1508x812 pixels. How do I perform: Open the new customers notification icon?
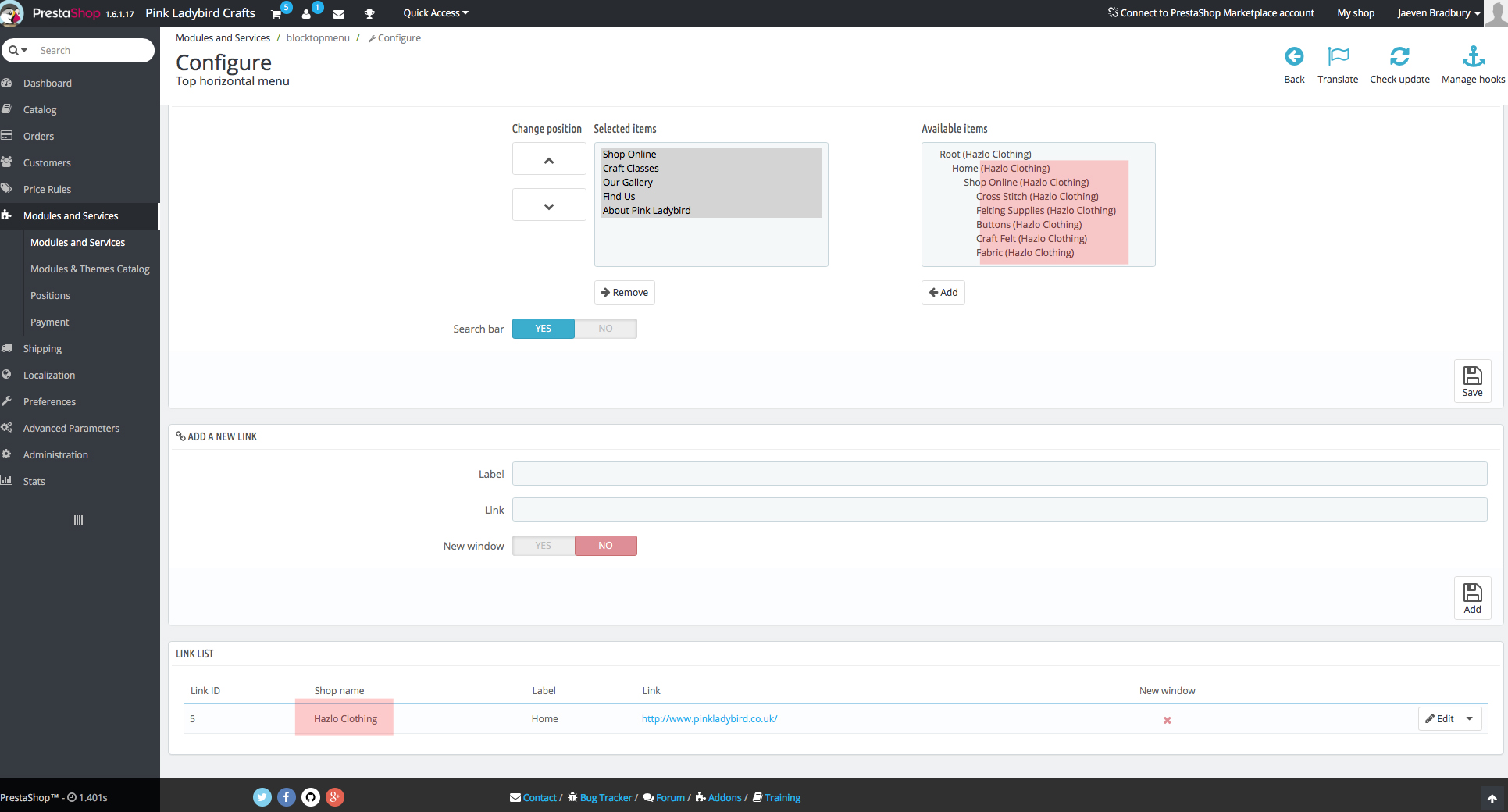(307, 13)
